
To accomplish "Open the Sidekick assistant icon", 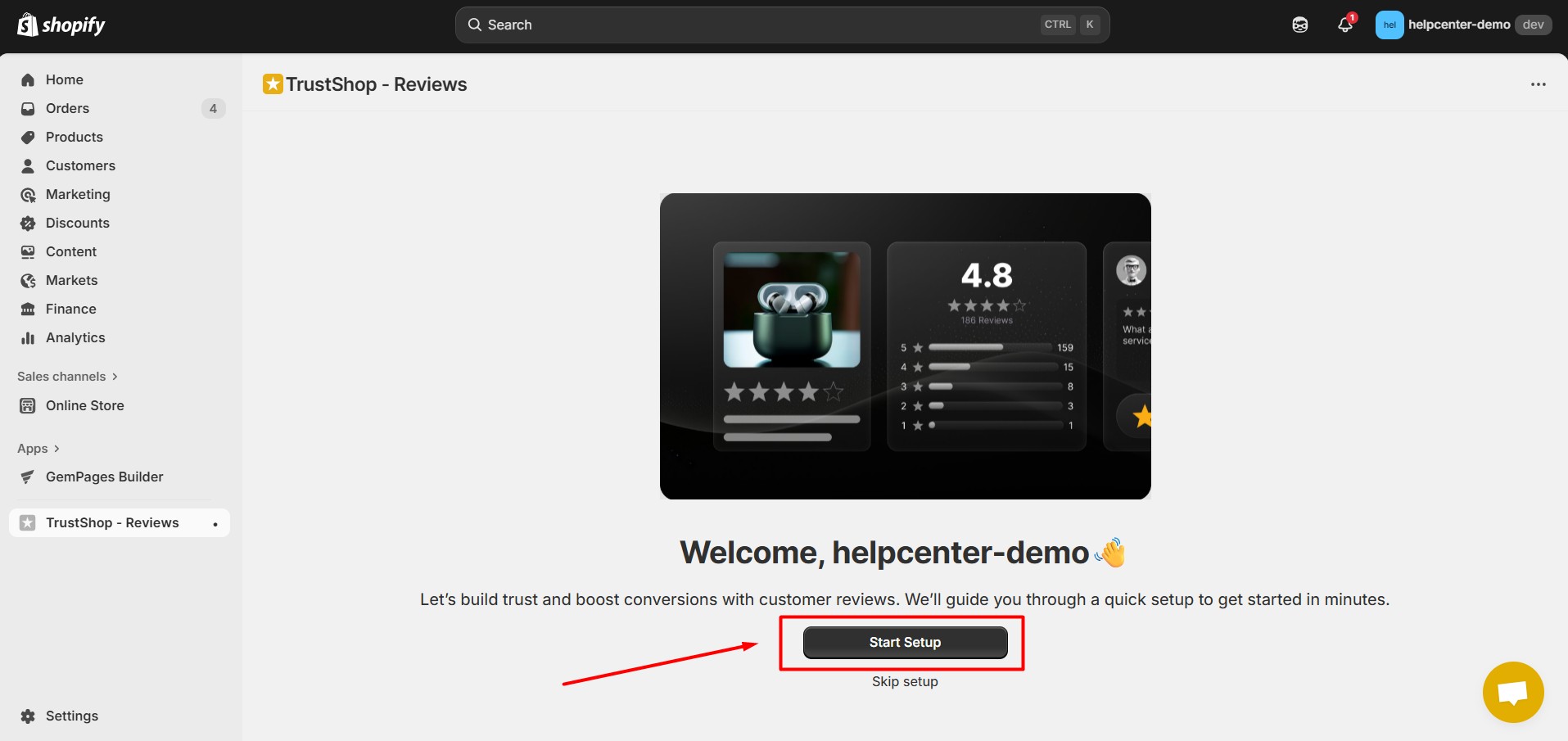I will coord(1299,25).
